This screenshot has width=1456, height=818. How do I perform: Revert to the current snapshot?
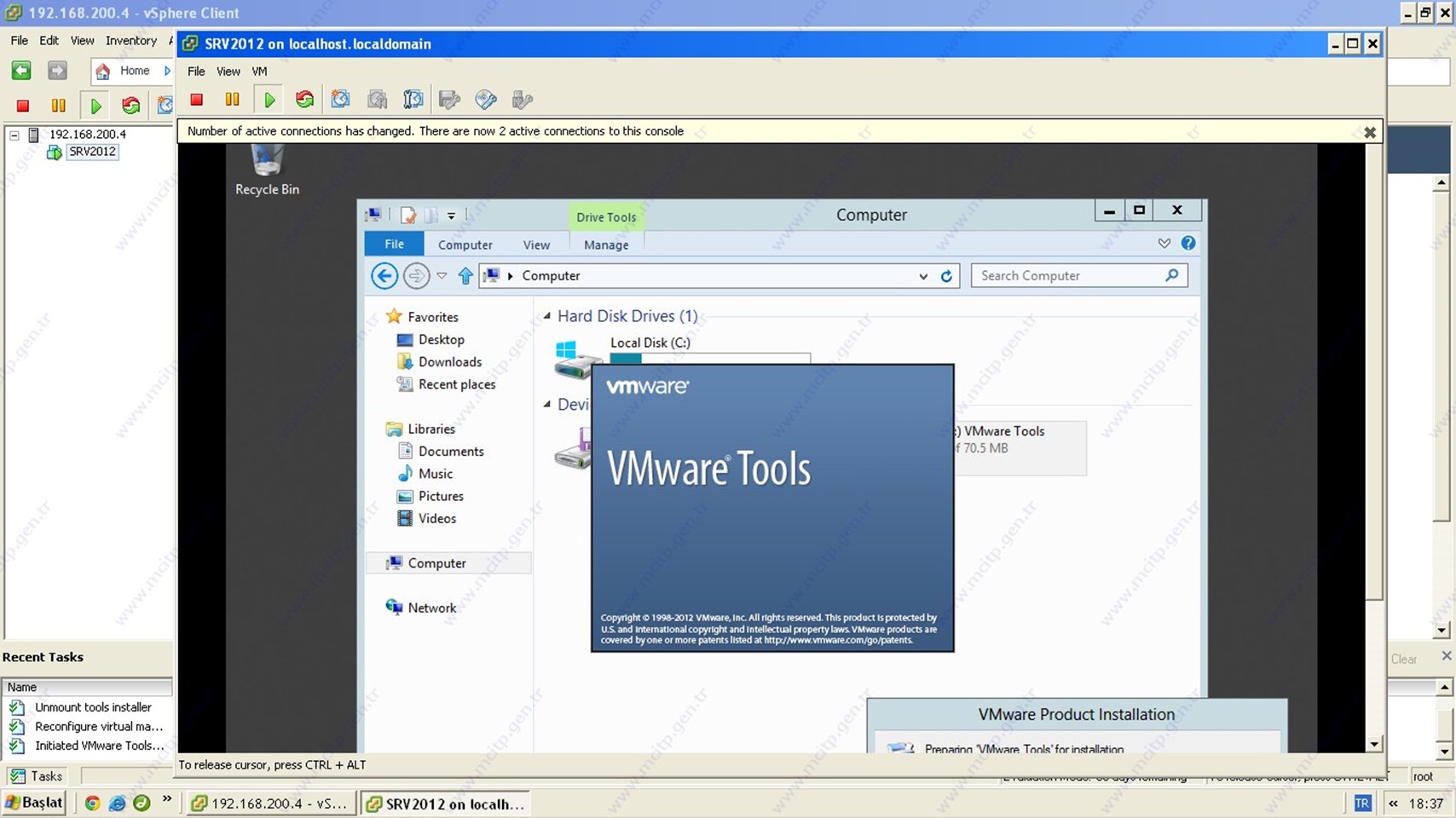tap(377, 100)
